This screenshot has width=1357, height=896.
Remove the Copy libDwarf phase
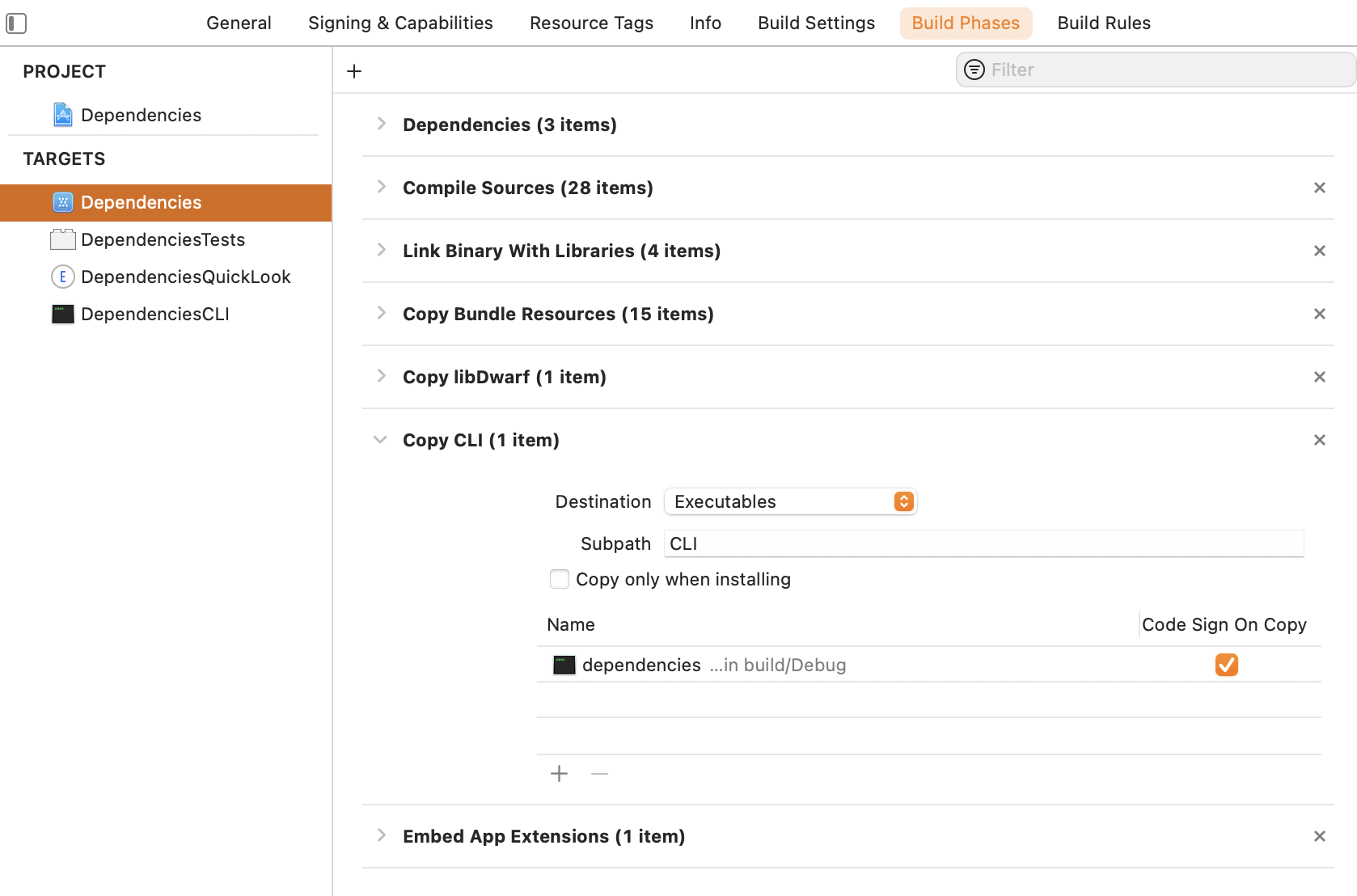(x=1319, y=377)
